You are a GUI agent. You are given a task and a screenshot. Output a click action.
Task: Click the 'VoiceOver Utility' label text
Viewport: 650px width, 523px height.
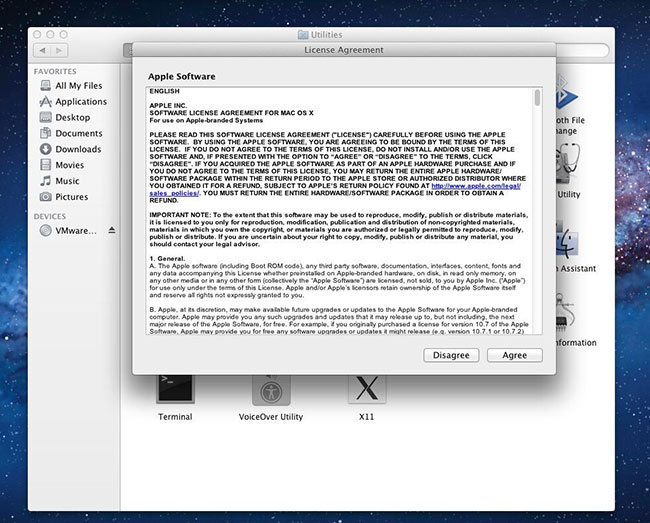click(x=271, y=417)
